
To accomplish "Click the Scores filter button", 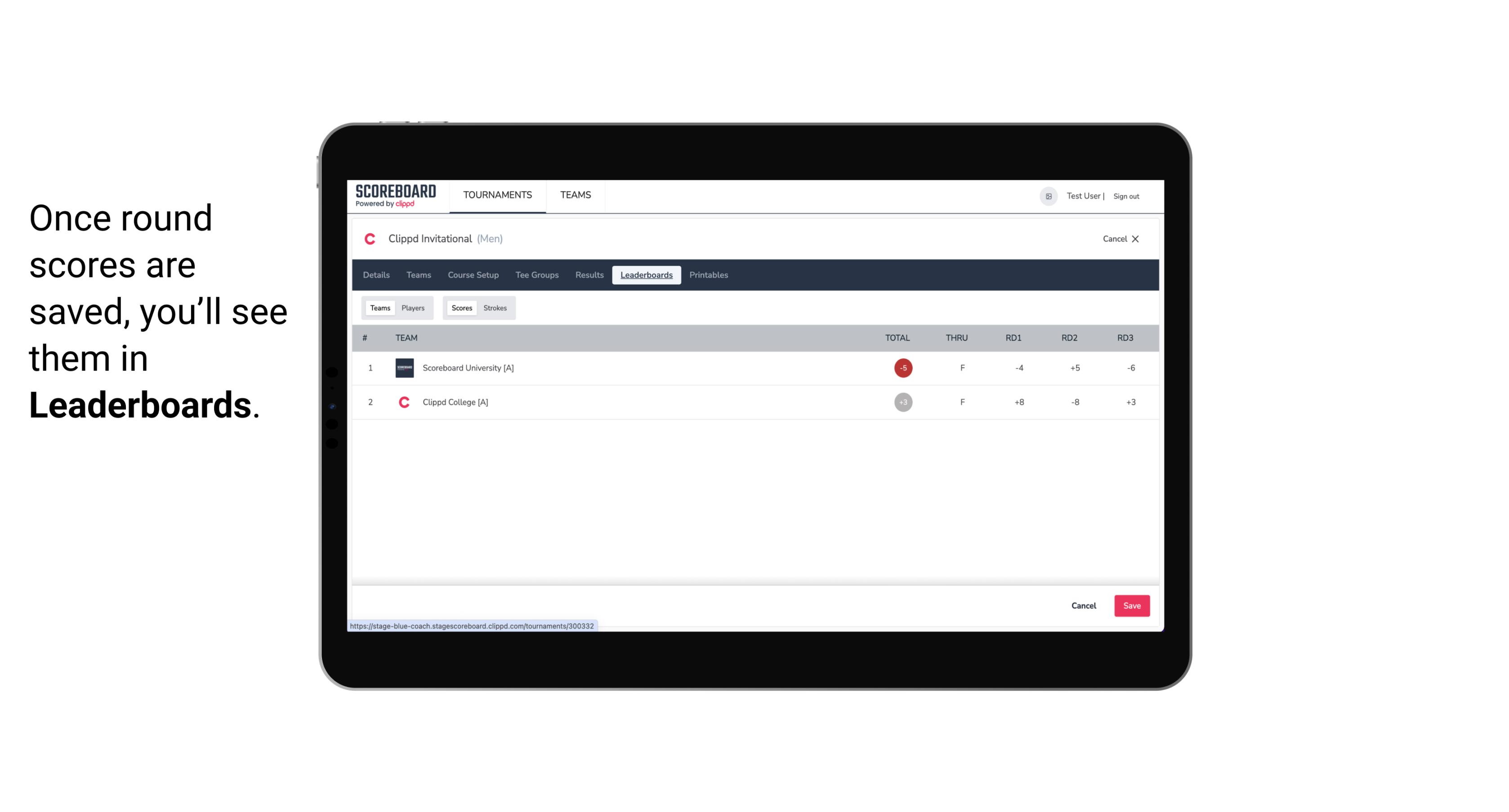I will 462,307.
